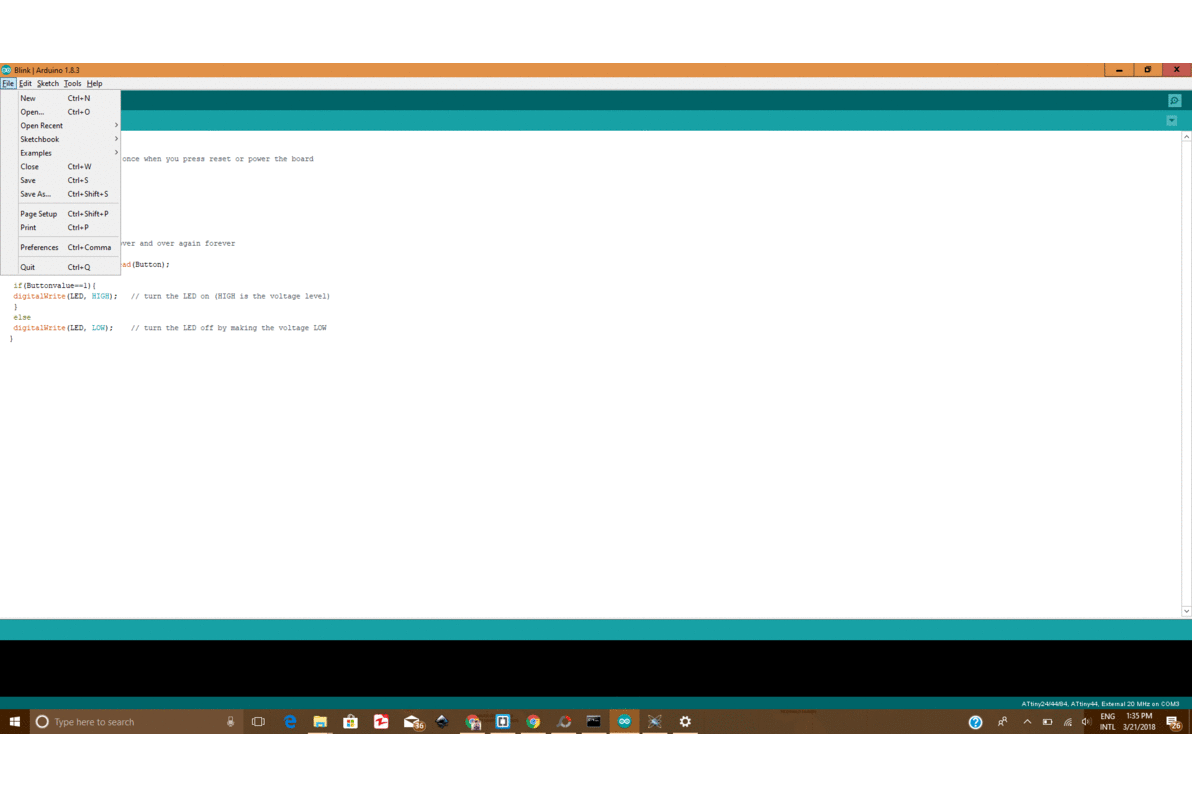
Task: Open Microsoft Edge from the taskbar
Action: click(290, 722)
